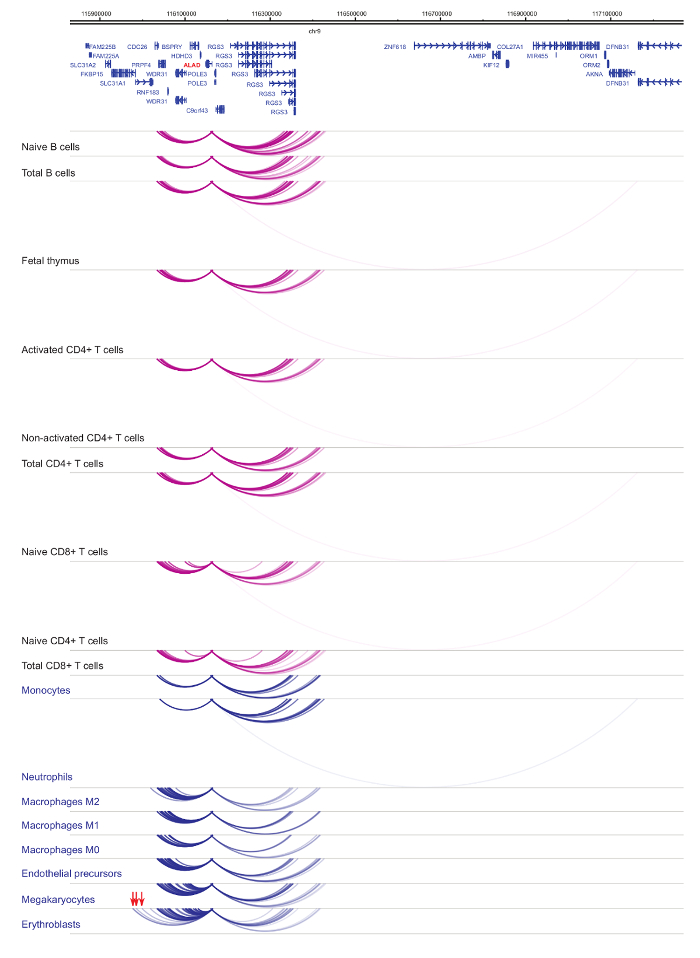Click the AKNA gene label

pyautogui.click(x=594, y=74)
